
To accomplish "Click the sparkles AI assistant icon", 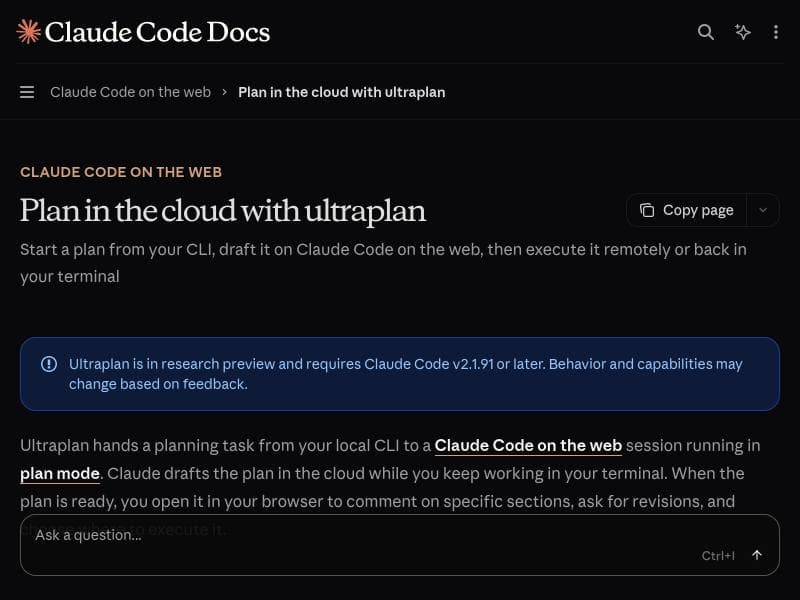I will (x=742, y=32).
